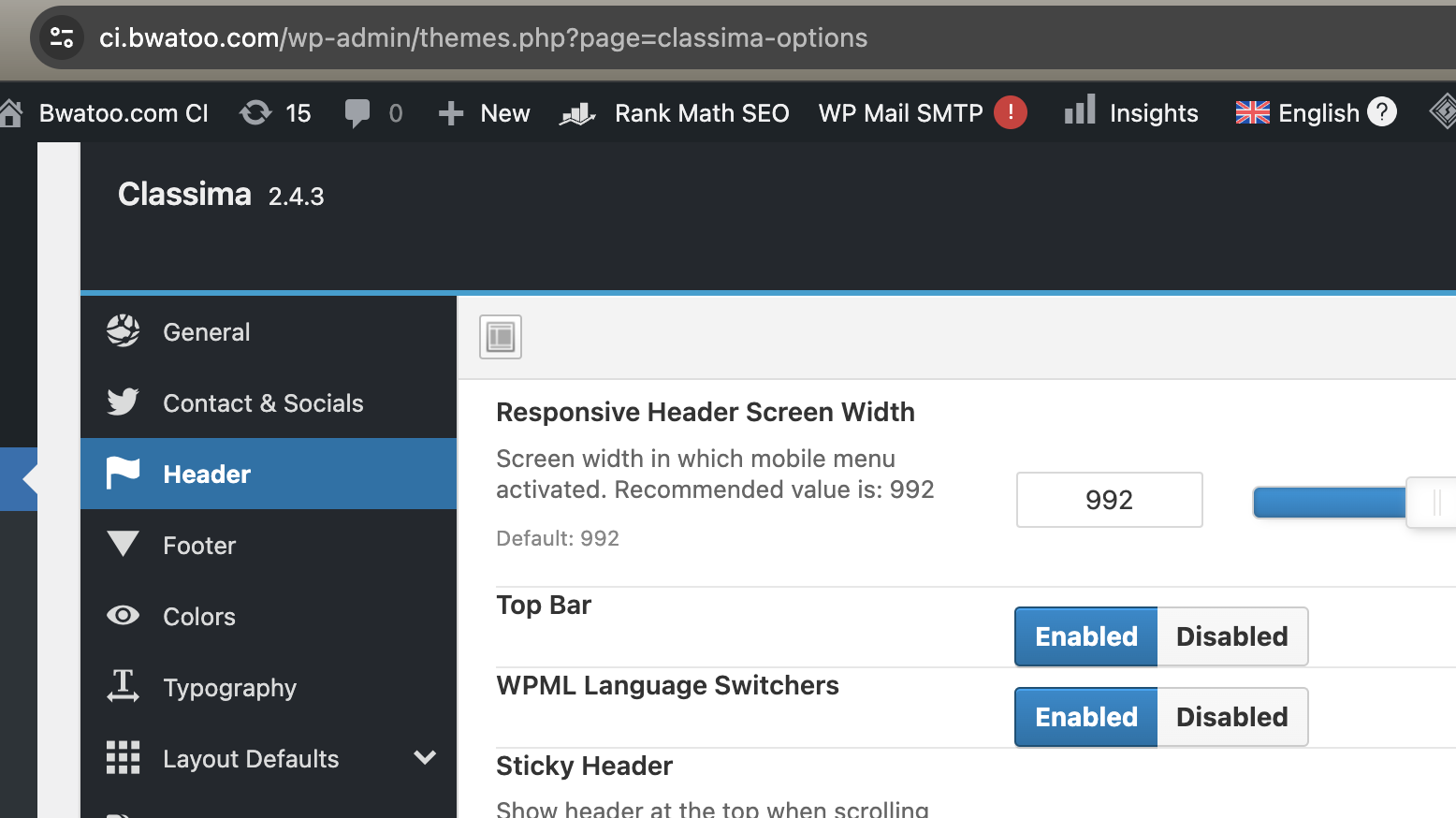The image size is (1456, 818).
Task: Open the English language switcher
Action: tap(1318, 113)
